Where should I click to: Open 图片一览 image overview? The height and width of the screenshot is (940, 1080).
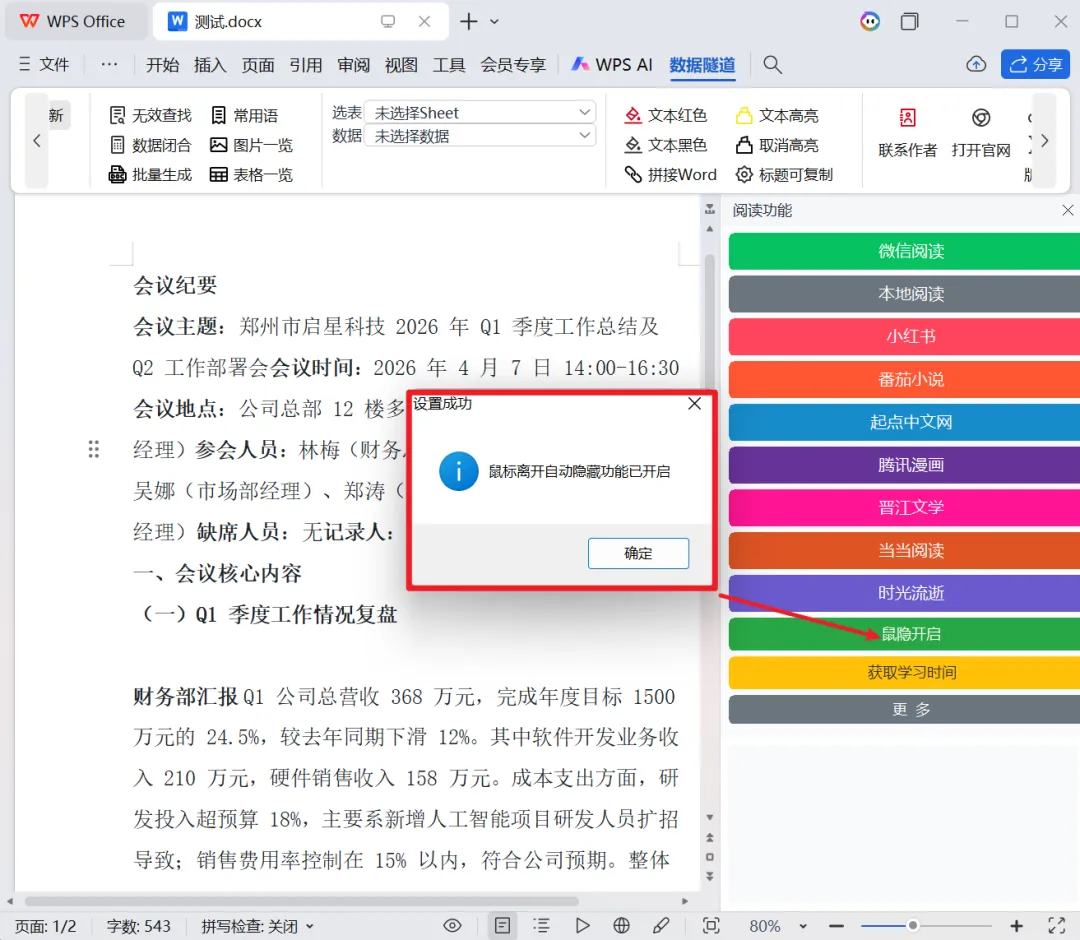click(251, 145)
